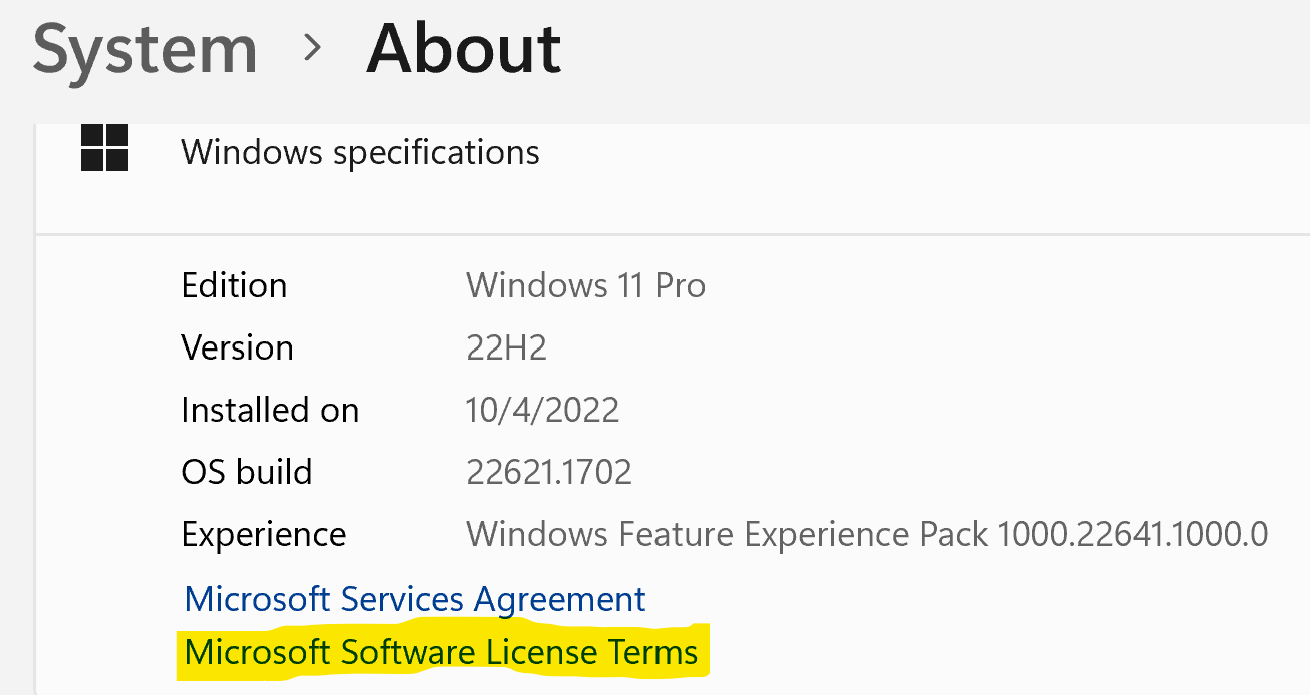Click the Experience label
Screen dimensions: 1310x695
click(x=263, y=535)
